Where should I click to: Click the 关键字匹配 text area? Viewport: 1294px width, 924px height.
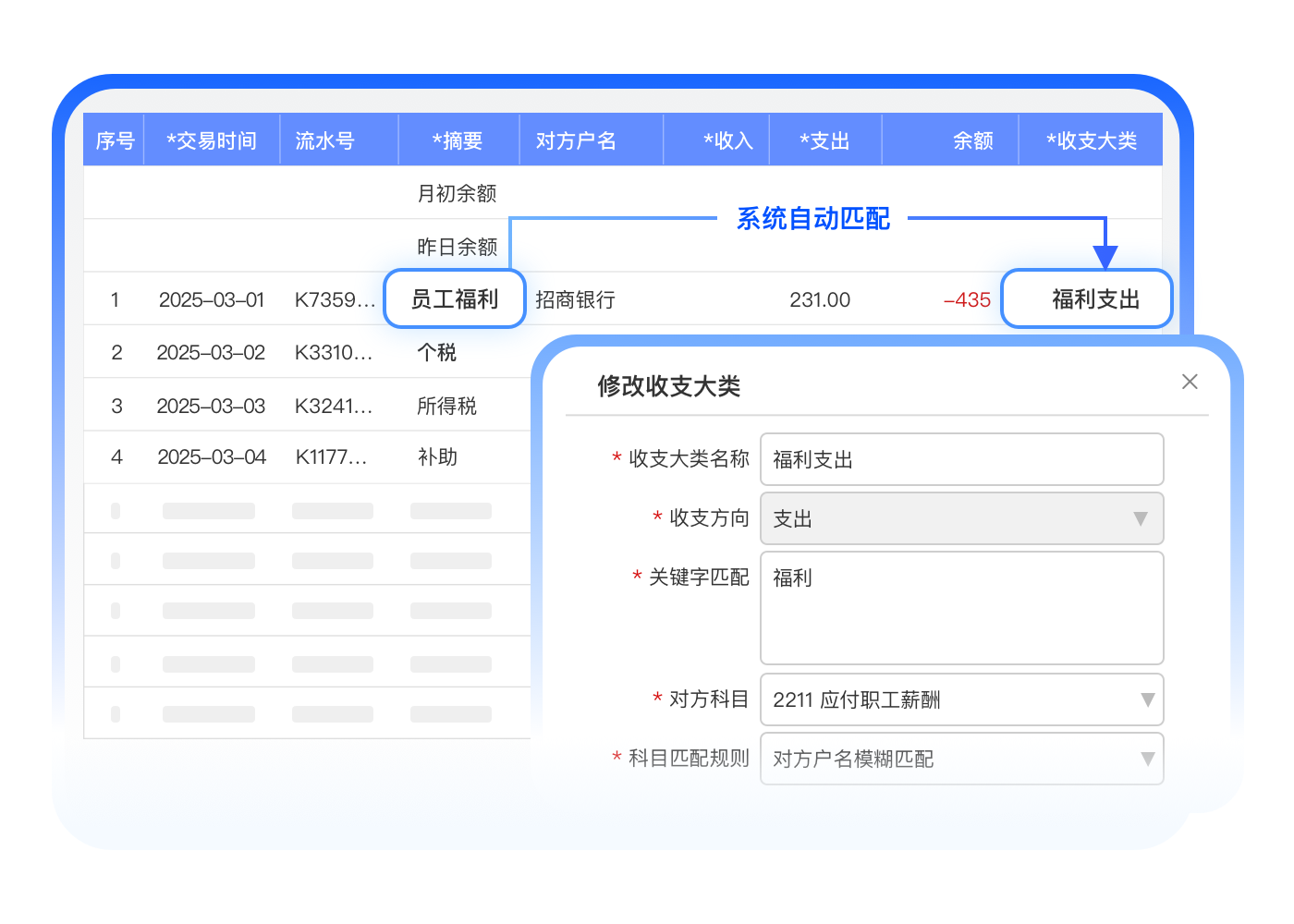click(x=961, y=607)
